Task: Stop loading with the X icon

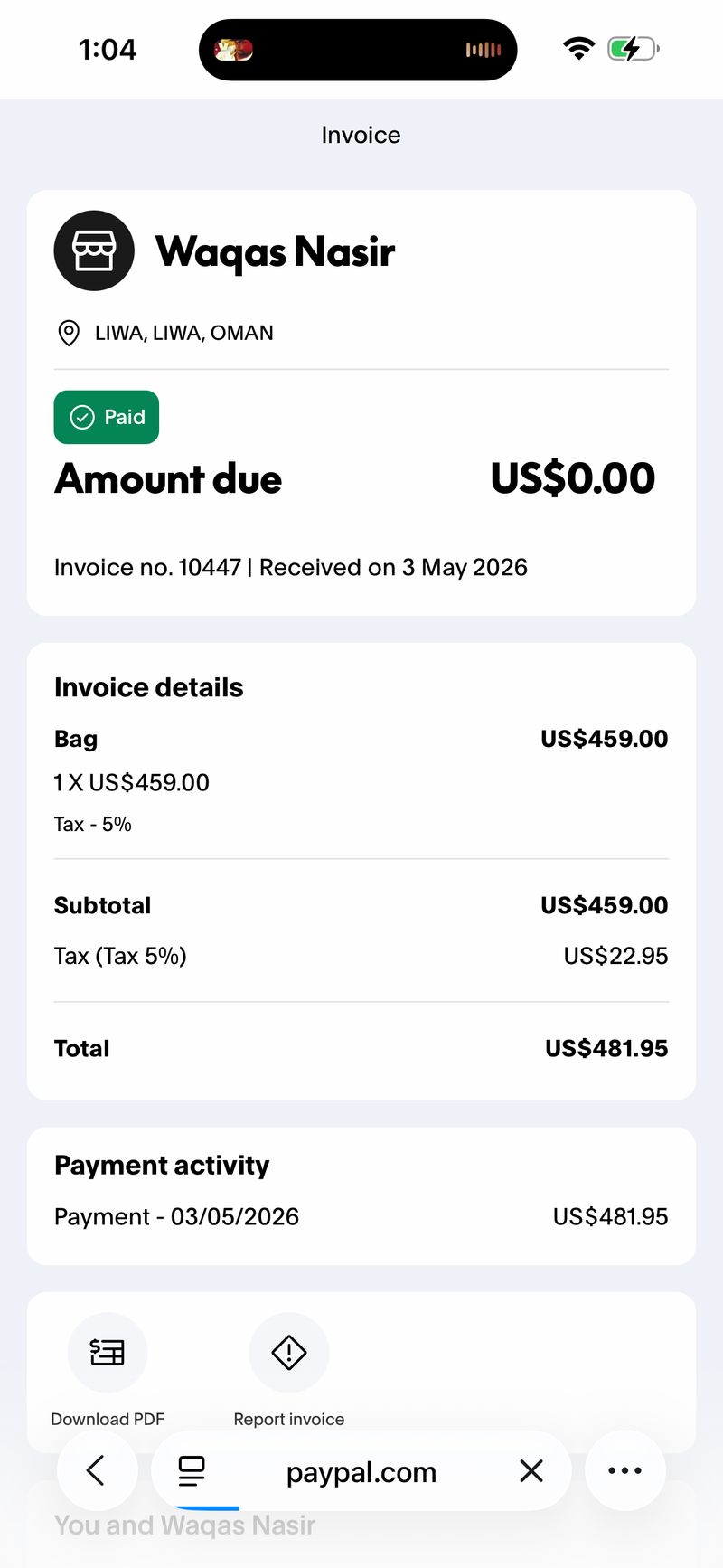Action: (x=531, y=1471)
